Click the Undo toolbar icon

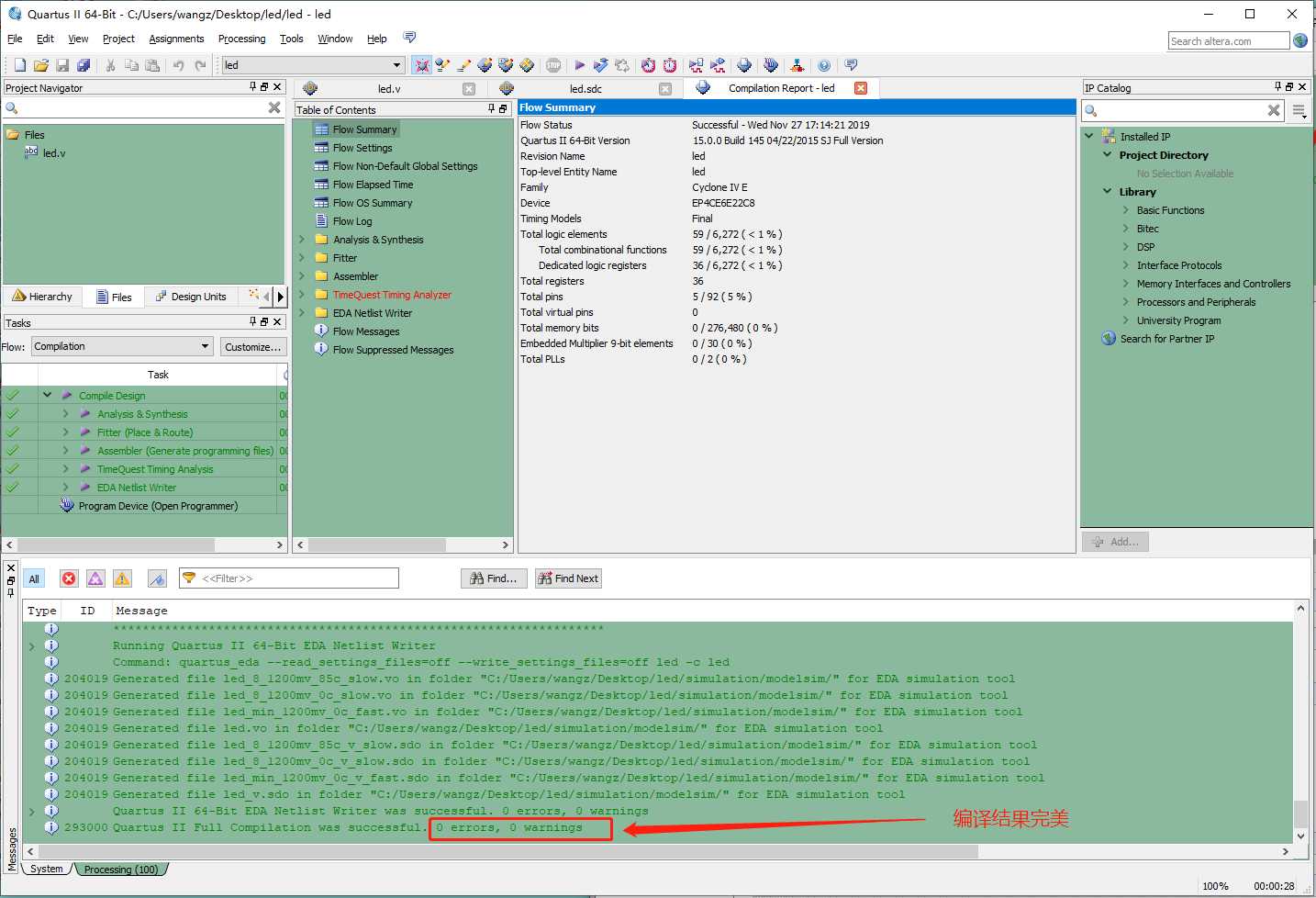(x=178, y=65)
